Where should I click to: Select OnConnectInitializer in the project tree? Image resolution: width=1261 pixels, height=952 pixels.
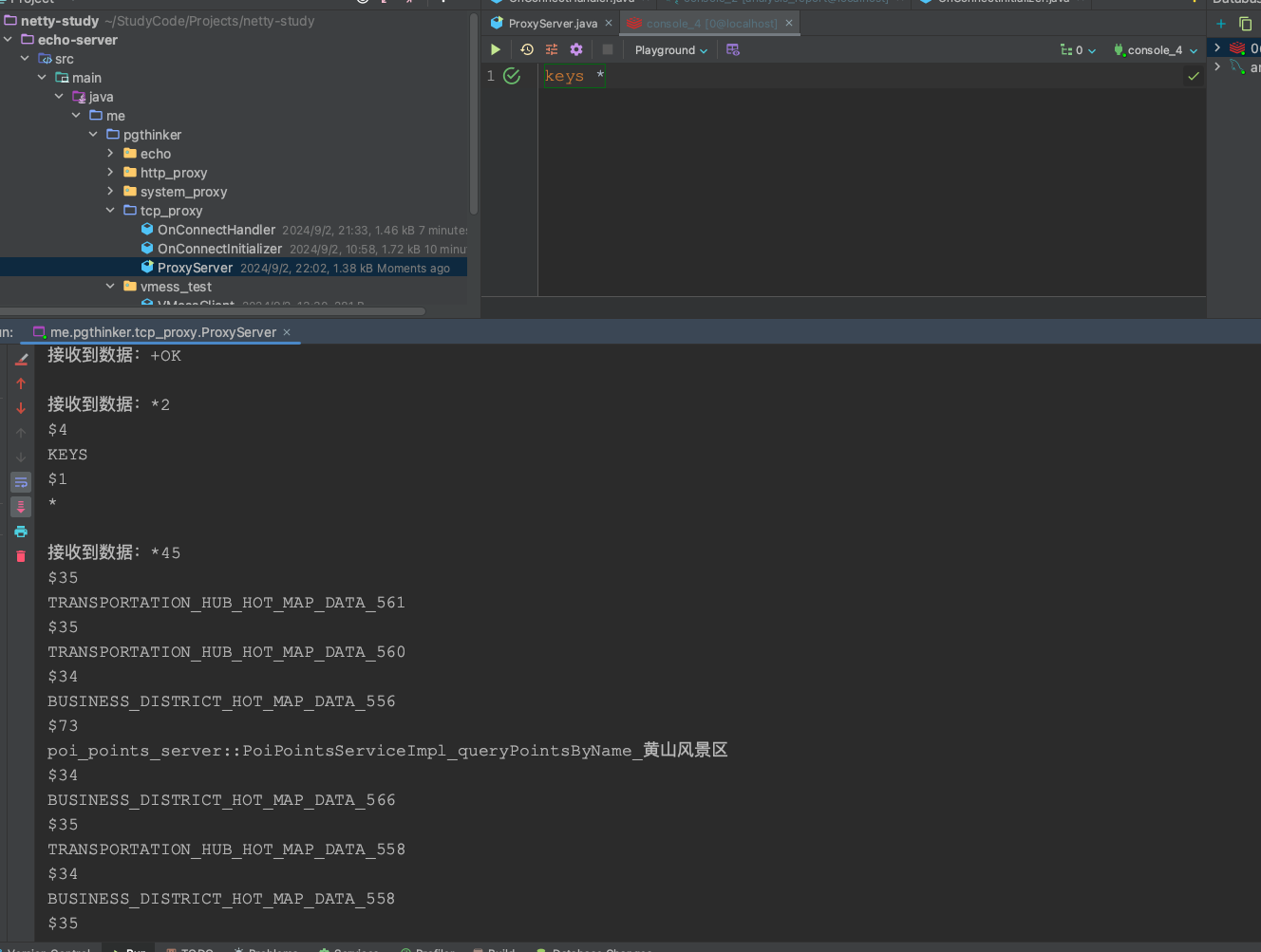pyautogui.click(x=219, y=249)
